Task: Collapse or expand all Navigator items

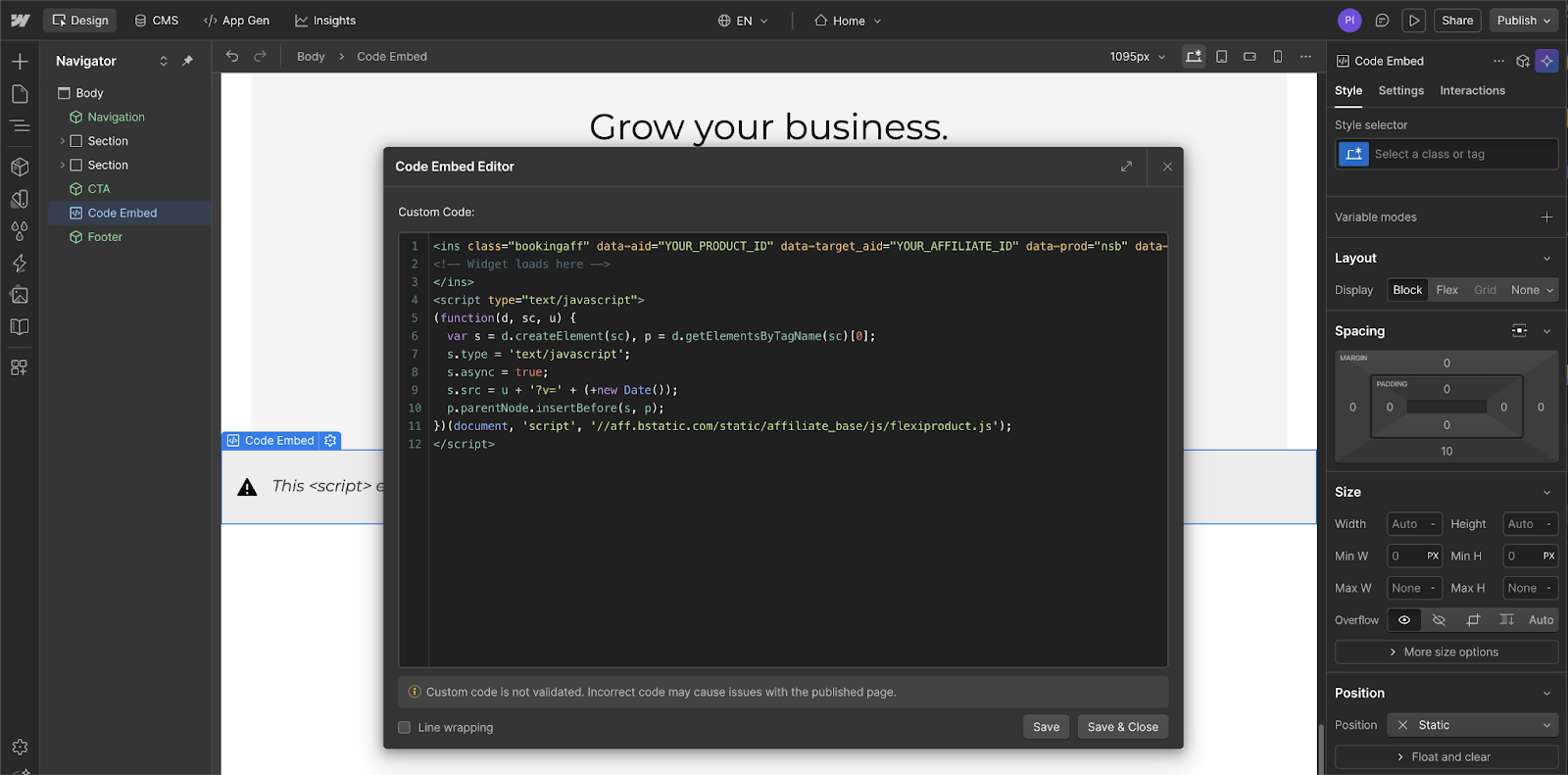Action: click(x=164, y=61)
